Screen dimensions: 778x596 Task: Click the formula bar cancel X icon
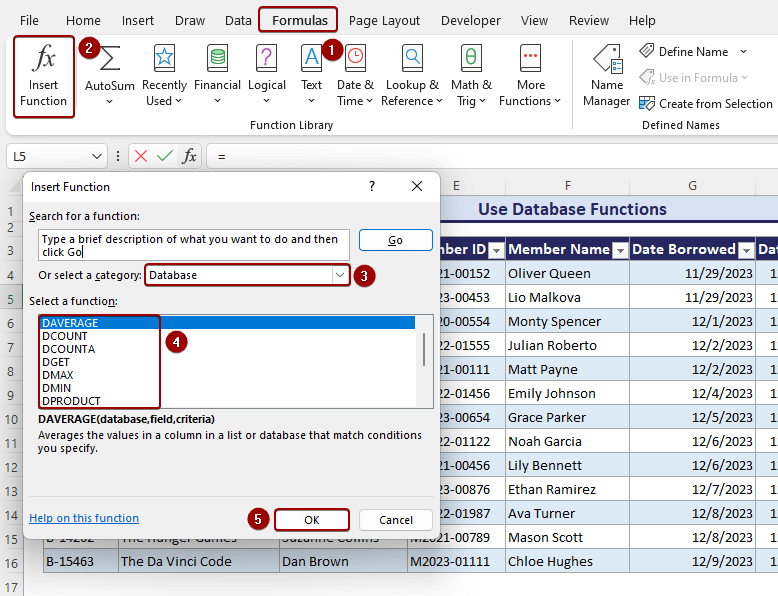[141, 156]
